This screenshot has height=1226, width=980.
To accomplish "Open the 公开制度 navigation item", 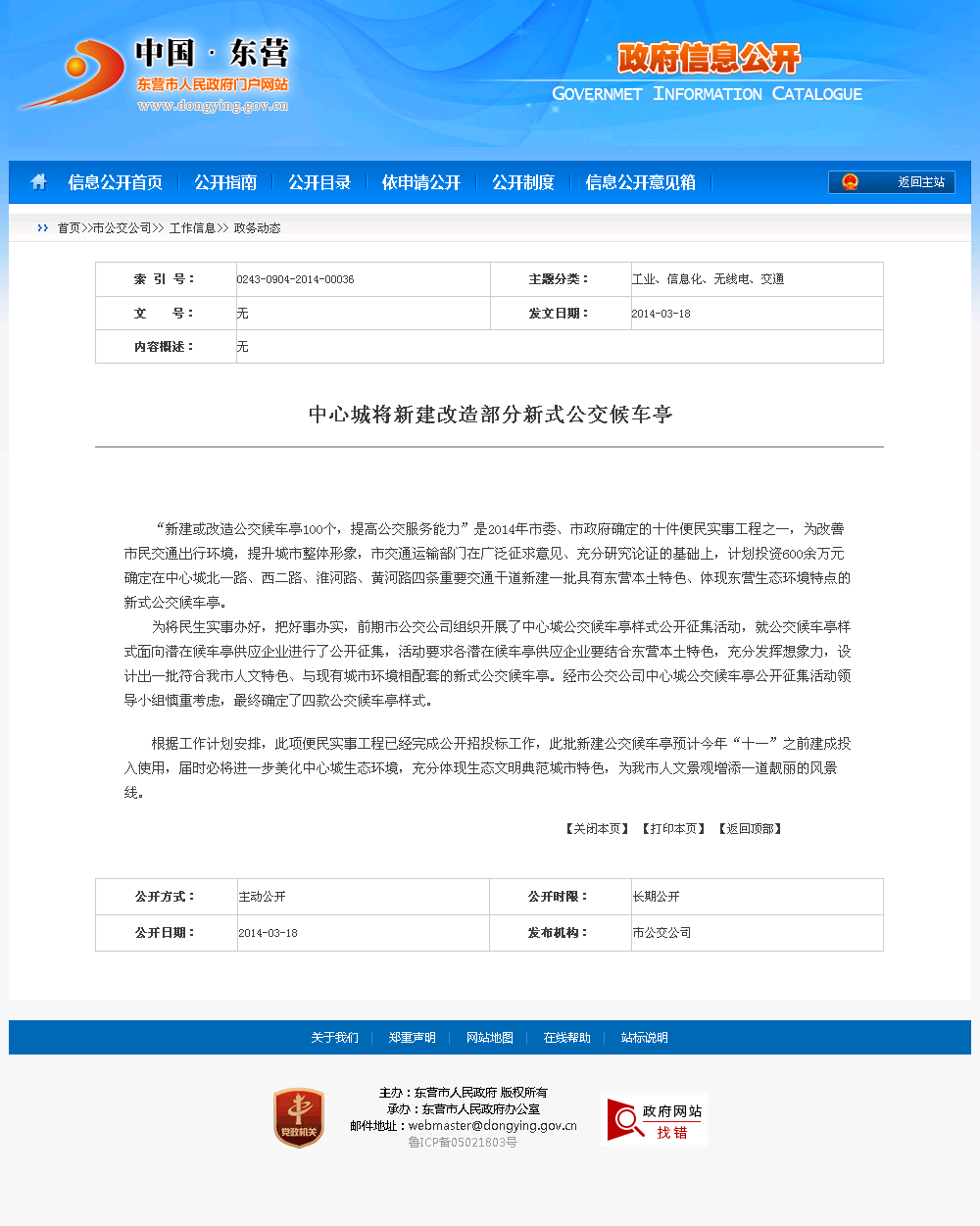I will pos(523,182).
